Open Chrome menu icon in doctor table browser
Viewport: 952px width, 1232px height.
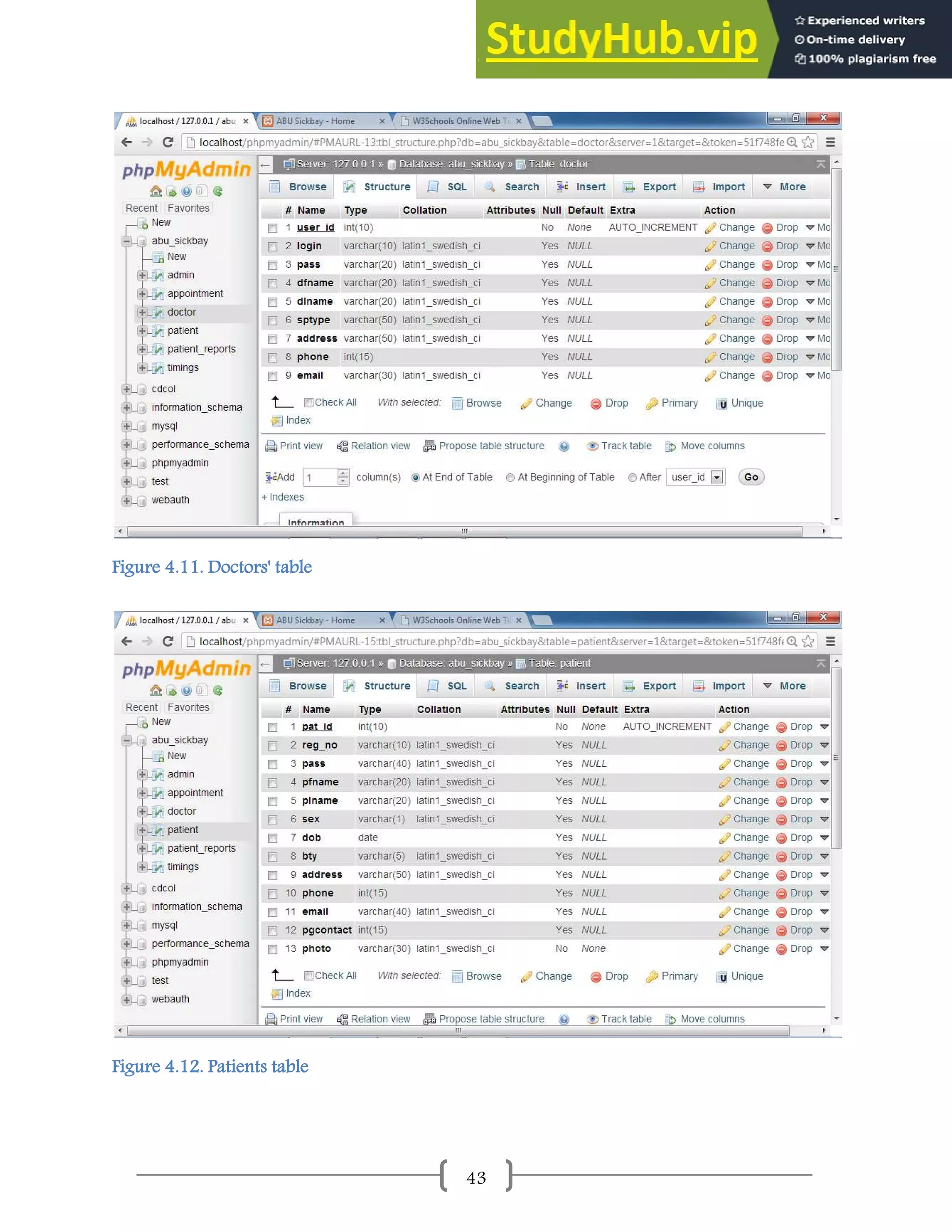tap(830, 142)
